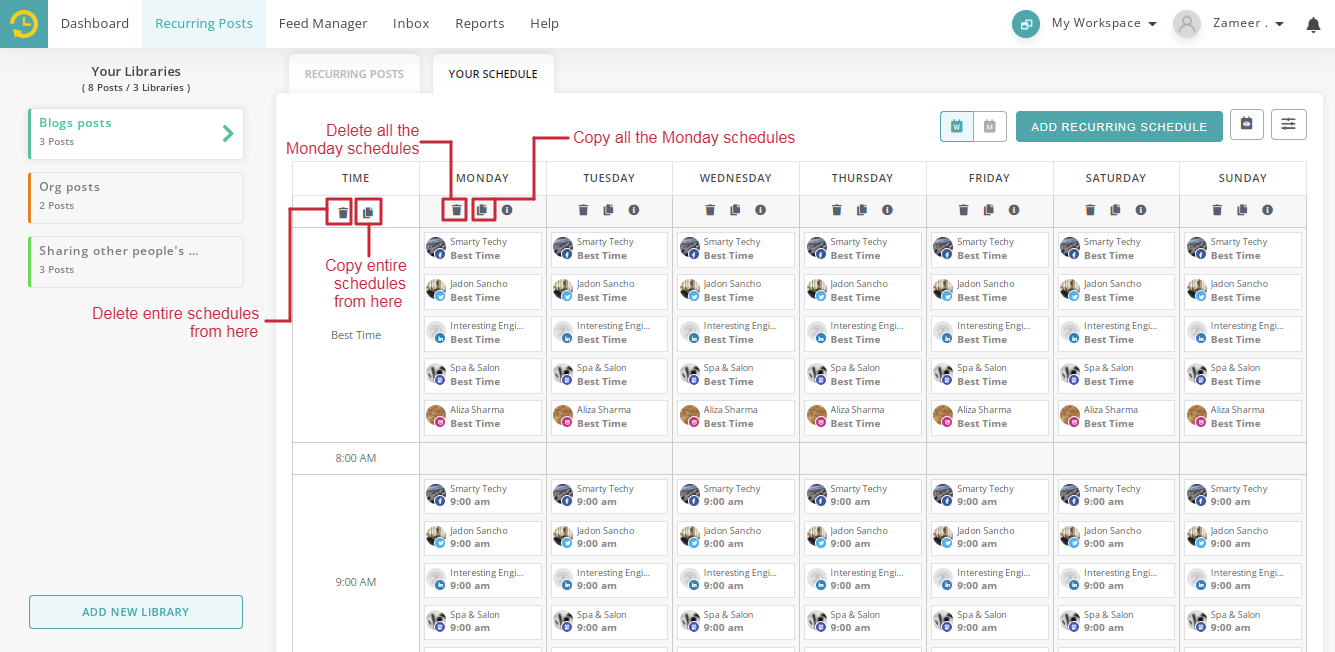The image size is (1335, 652).
Task: Open the workspace switcher icon
Action: pos(1026,24)
